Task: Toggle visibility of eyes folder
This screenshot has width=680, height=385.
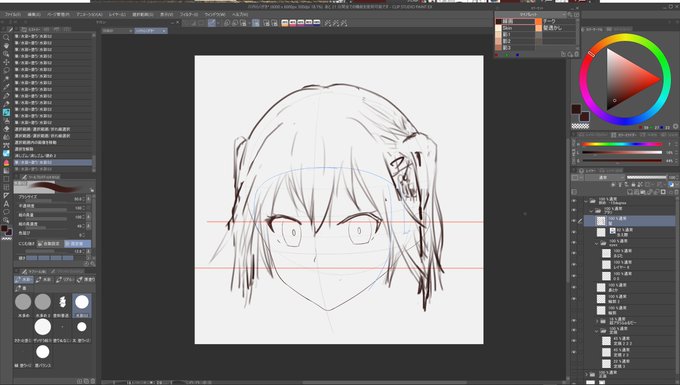Action: [574, 243]
